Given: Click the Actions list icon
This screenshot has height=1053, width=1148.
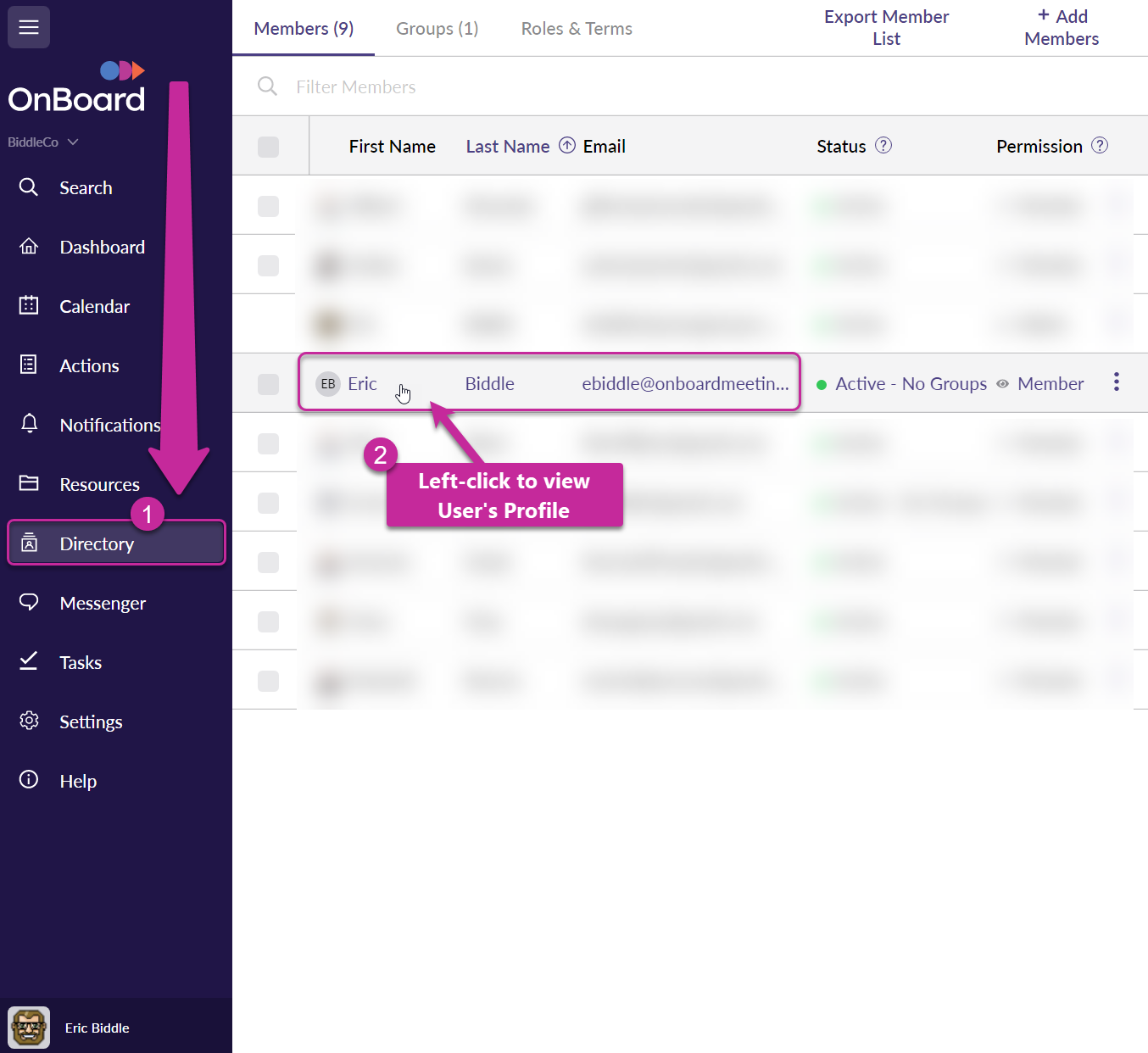Looking at the screenshot, I should tap(29, 365).
